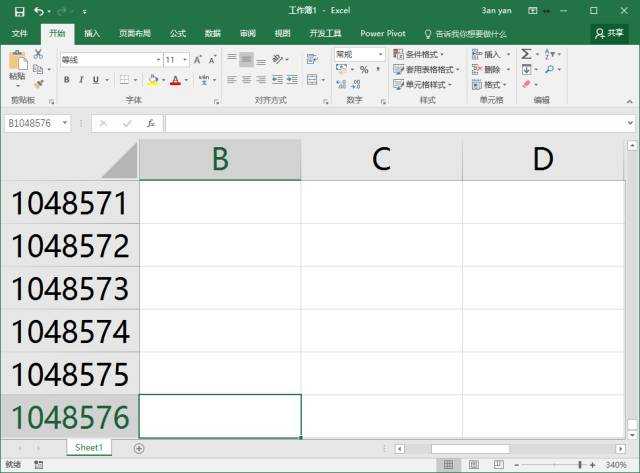Viewport: 640px width, 473px height.
Task: Switch to the Data tab
Action: 212,33
